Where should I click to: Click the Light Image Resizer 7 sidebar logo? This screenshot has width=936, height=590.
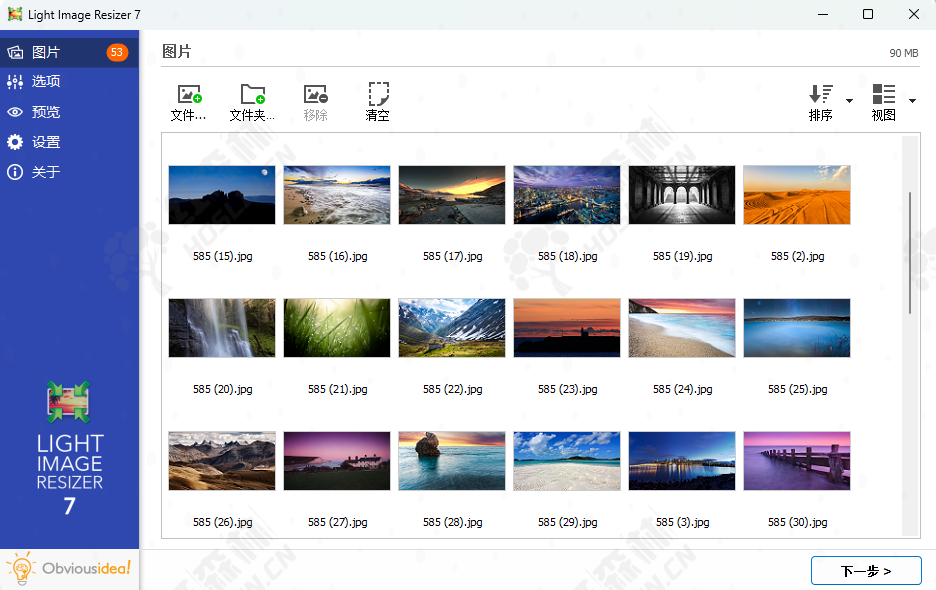tap(69, 448)
